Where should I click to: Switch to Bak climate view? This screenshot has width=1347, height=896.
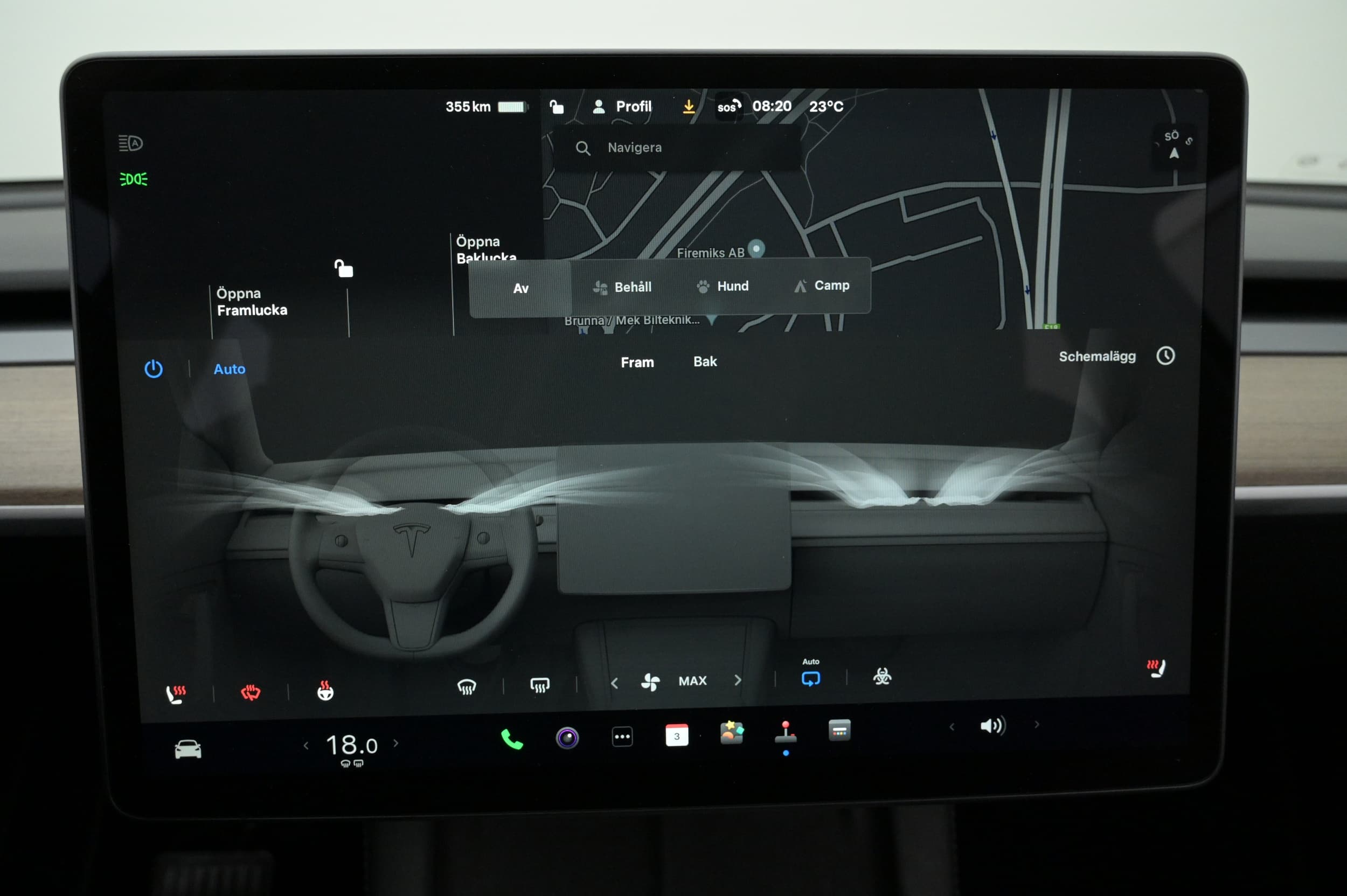(x=705, y=361)
